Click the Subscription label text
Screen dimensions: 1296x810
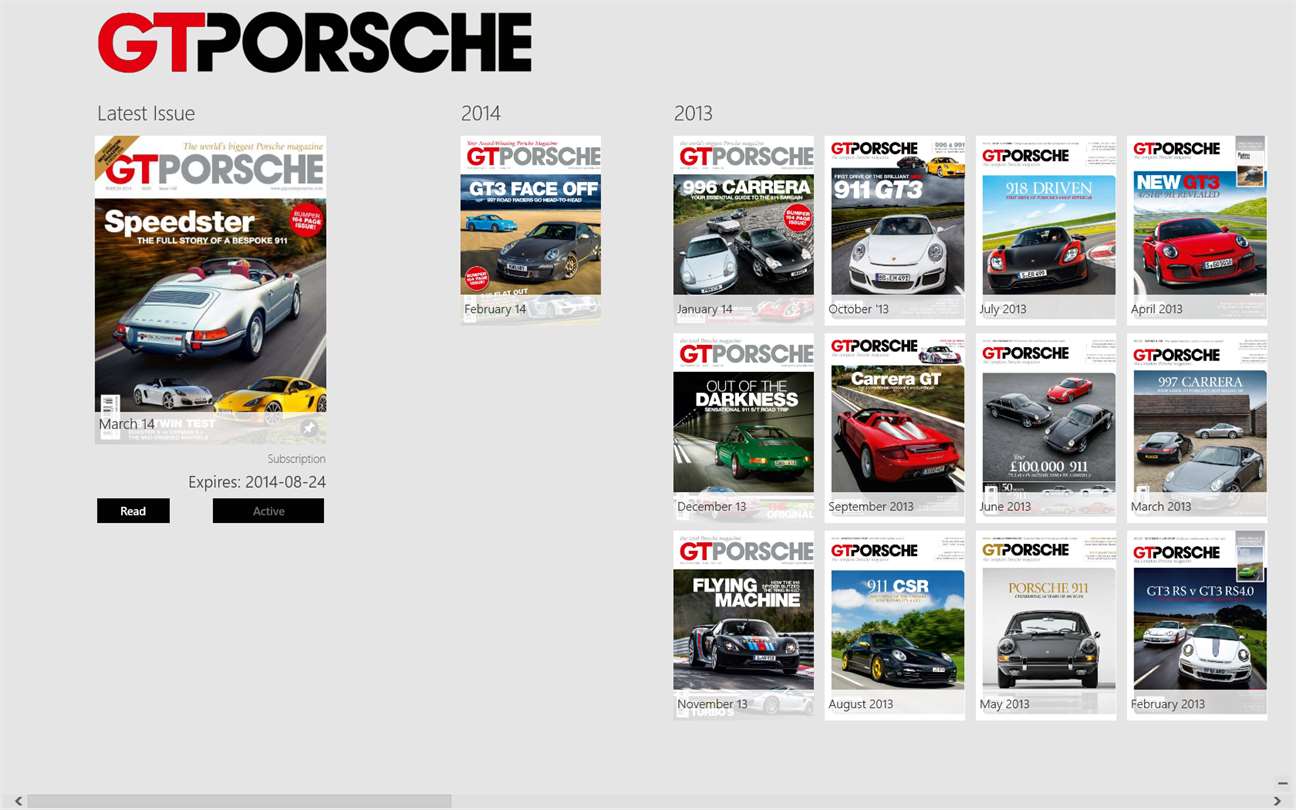point(296,459)
